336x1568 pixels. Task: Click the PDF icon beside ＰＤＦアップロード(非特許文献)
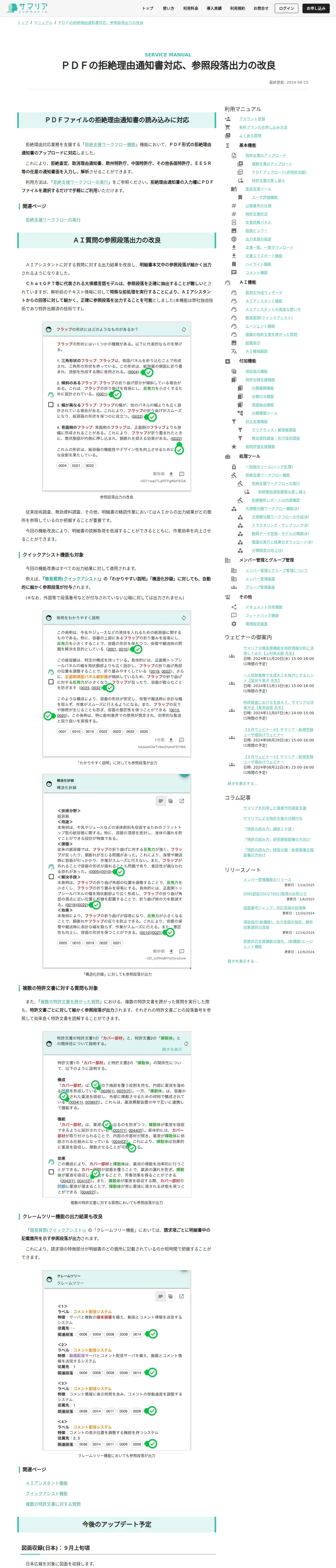click(x=240, y=172)
